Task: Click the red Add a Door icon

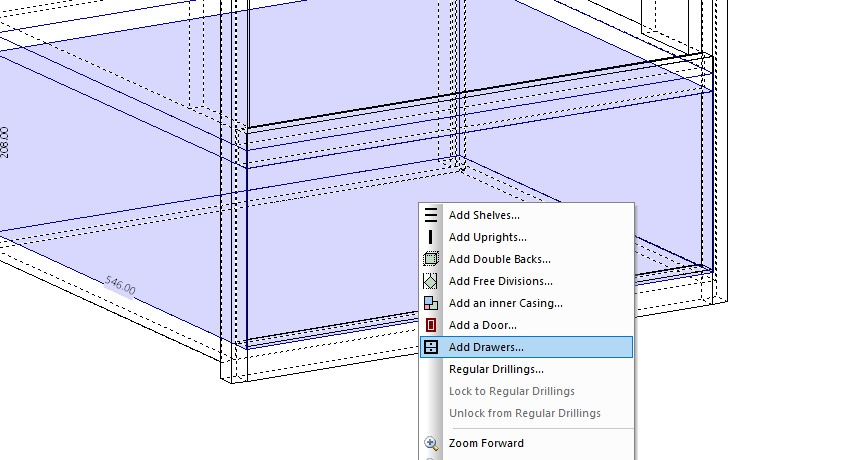Action: pyautogui.click(x=431, y=325)
